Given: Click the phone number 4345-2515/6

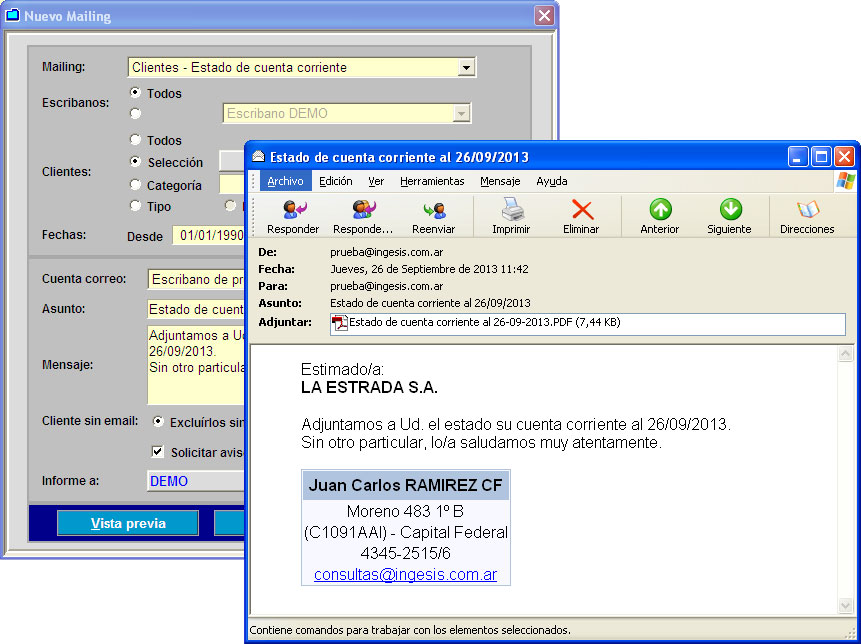Looking at the screenshot, I should 405,553.
